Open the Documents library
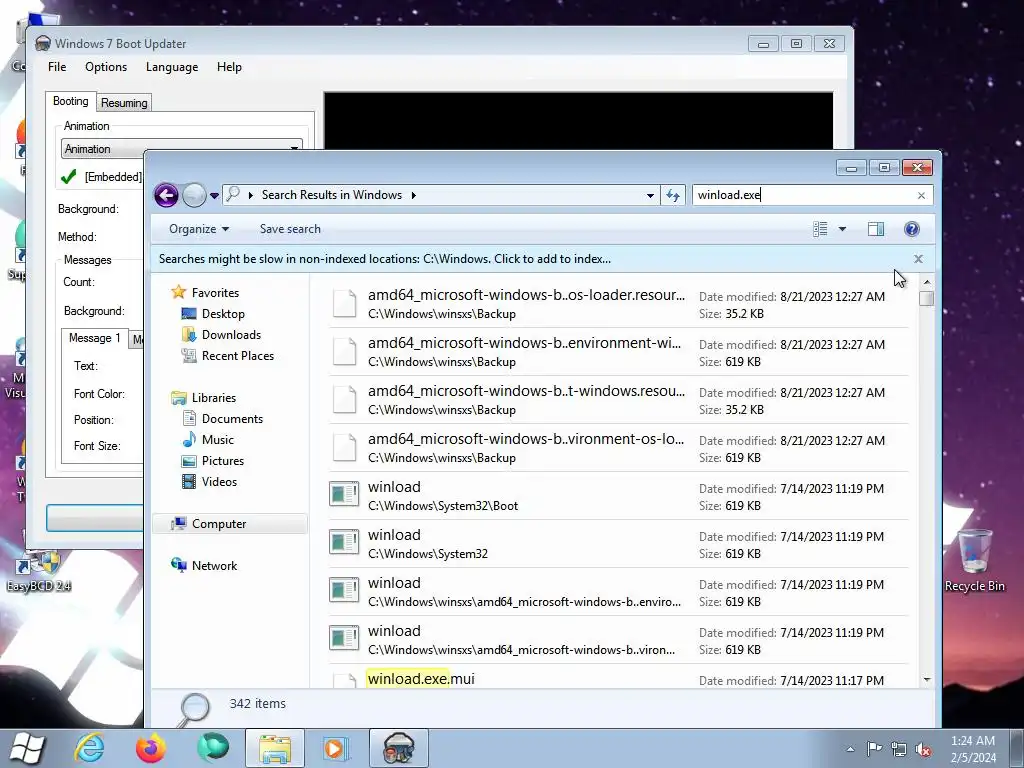 click(x=232, y=418)
